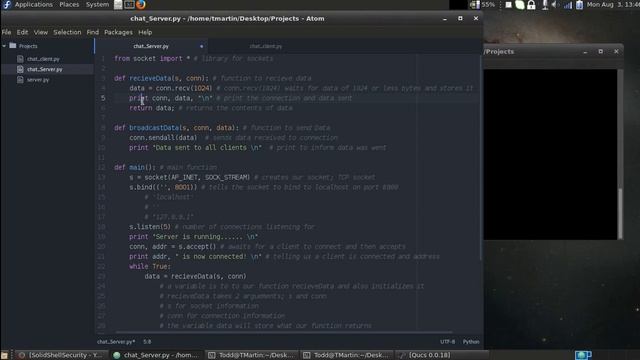Screen dimensions: 640x360
Task: Open Atom's Find menu
Action: tap(93, 32)
